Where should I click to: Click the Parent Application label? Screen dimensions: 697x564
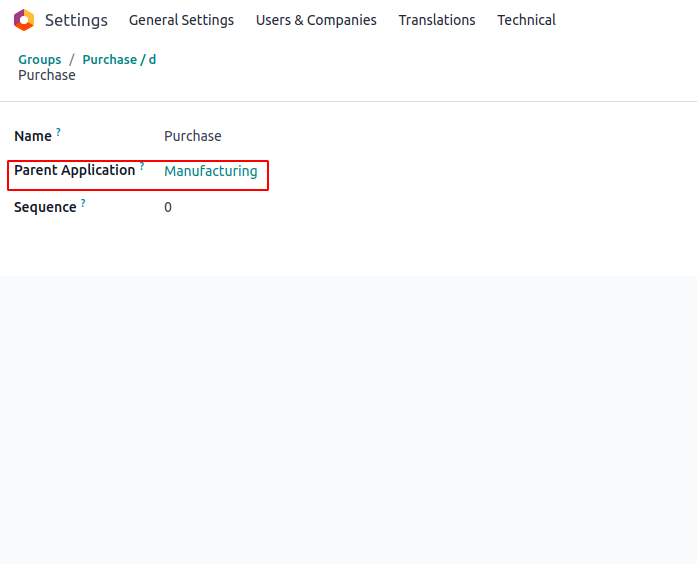point(75,171)
